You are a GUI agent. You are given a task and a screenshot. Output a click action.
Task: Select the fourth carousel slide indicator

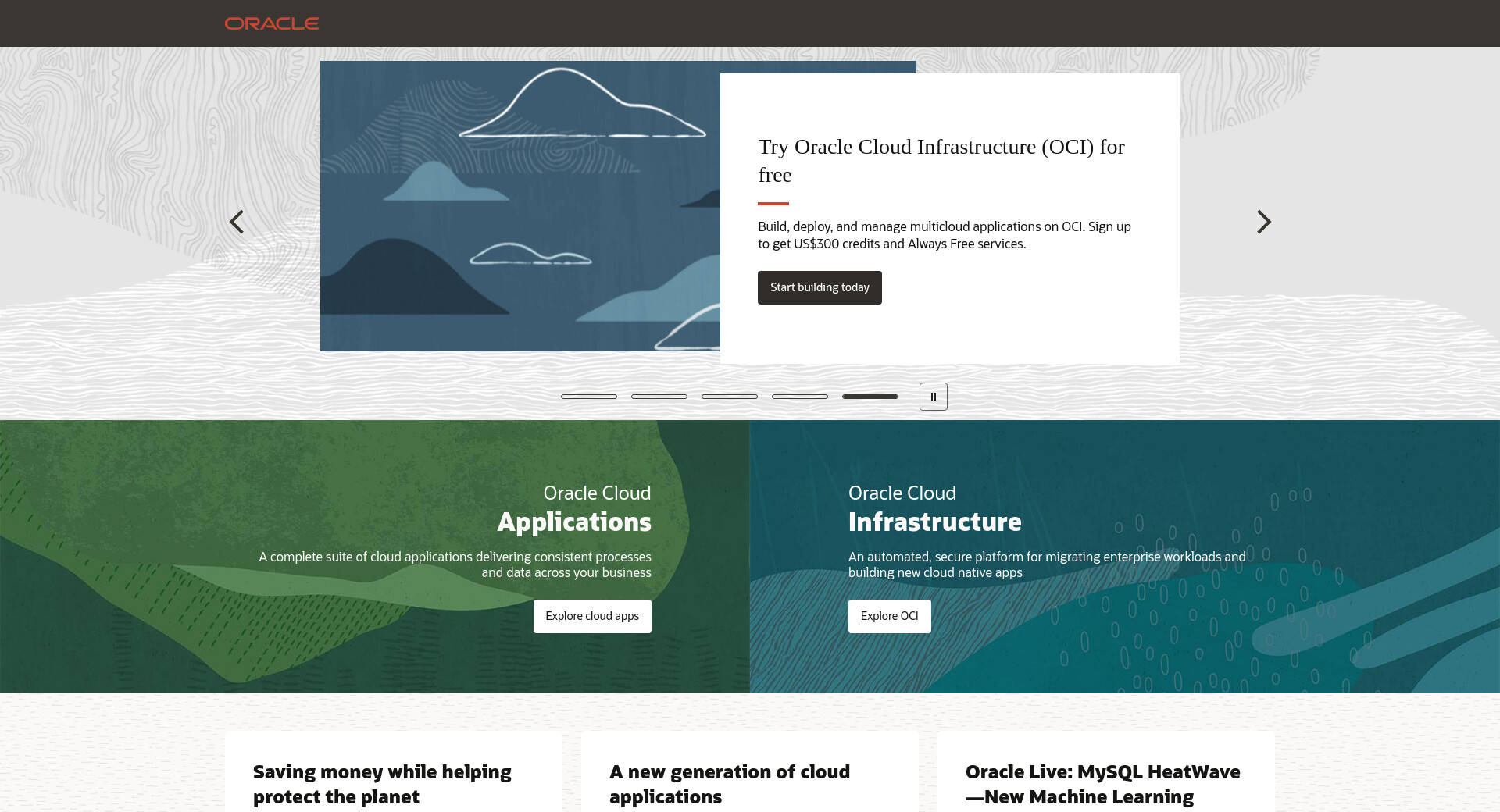pyautogui.click(x=800, y=397)
